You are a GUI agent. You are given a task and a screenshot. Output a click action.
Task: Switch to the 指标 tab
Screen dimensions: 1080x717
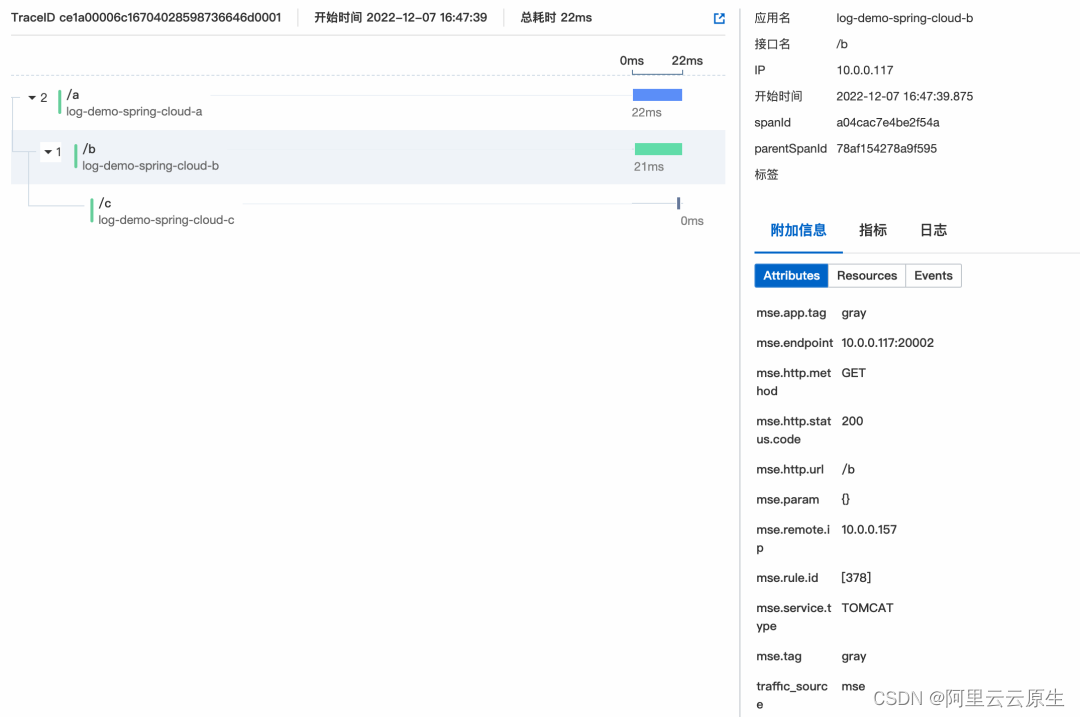pos(873,230)
